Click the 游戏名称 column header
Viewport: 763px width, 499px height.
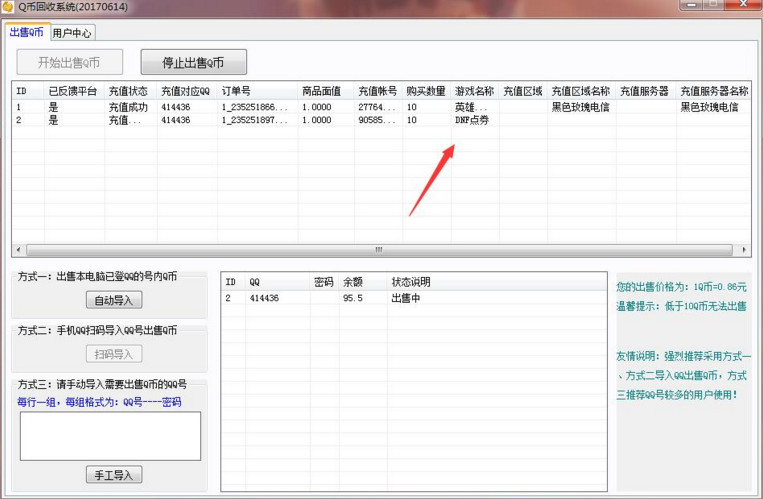(x=474, y=91)
